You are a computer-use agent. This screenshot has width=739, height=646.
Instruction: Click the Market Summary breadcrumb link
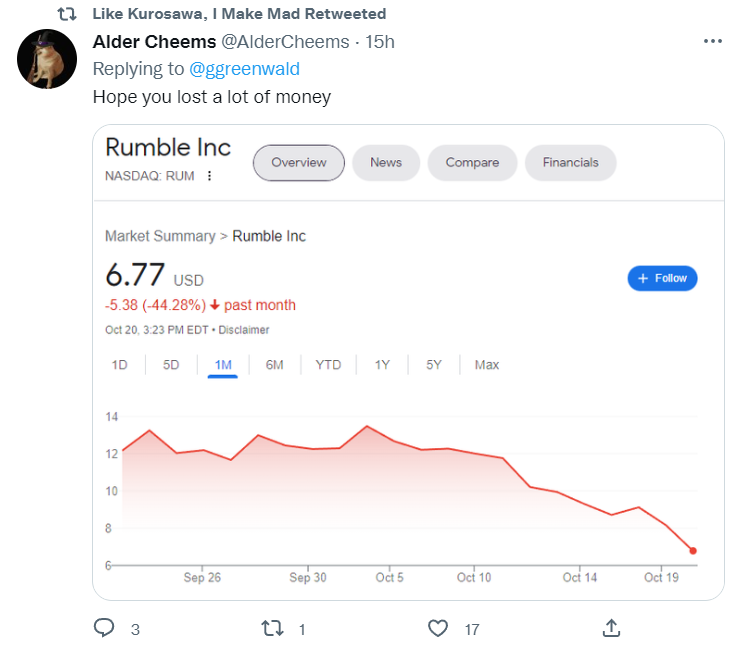160,236
